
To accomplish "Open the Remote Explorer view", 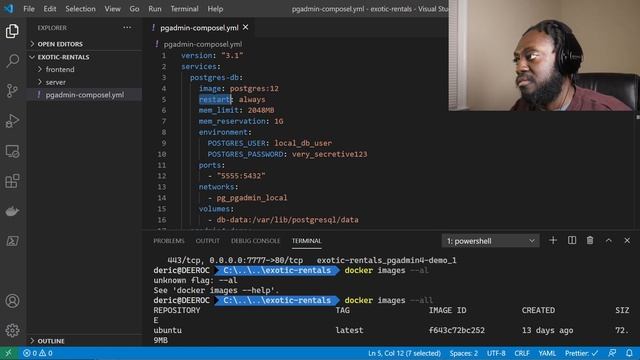I will [12, 151].
